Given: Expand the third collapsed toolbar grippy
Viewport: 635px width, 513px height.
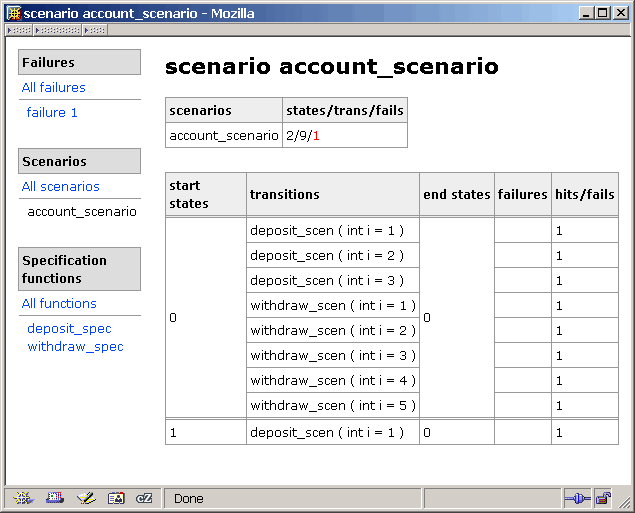Looking at the screenshot, I should tap(95, 30).
